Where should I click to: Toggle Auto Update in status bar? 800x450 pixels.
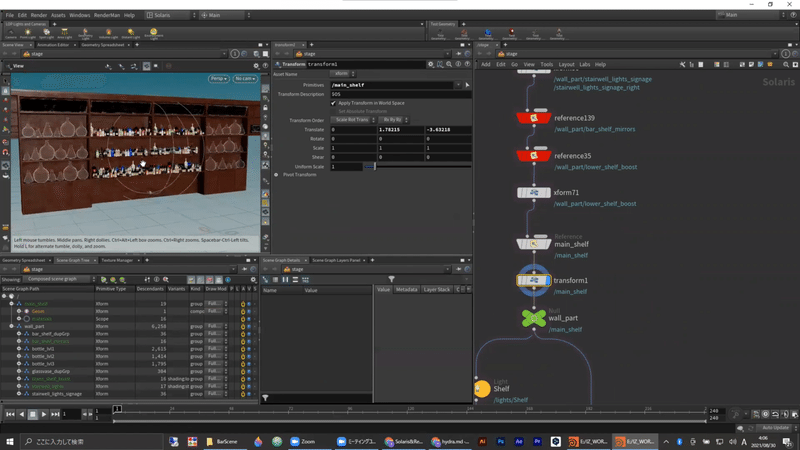[x=775, y=428]
